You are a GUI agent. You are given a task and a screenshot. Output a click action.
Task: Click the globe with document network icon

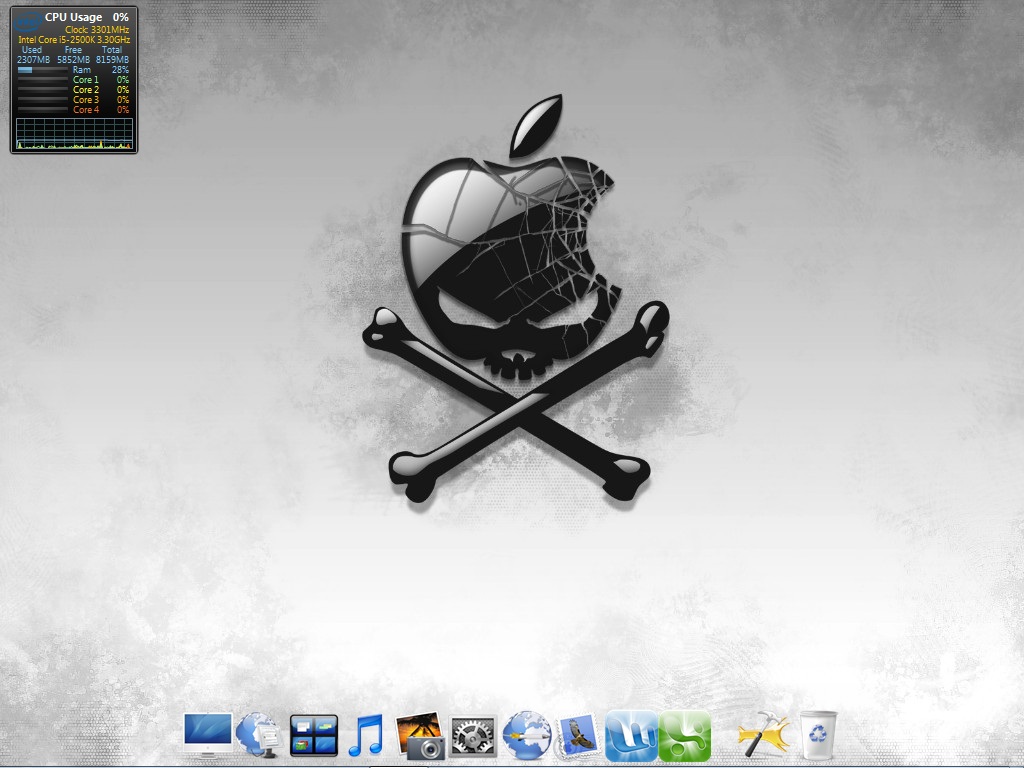(x=258, y=735)
